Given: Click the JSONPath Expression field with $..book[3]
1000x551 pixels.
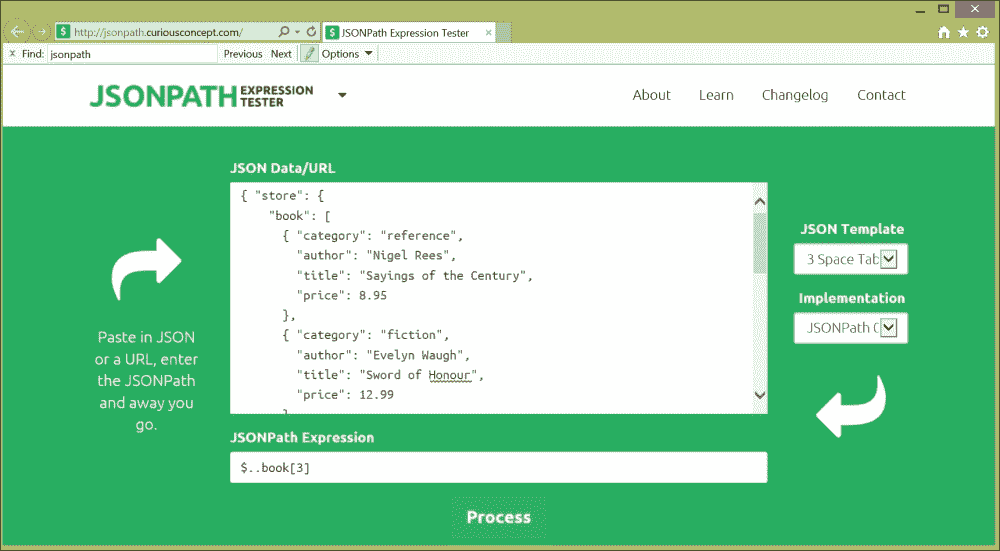Looking at the screenshot, I should click(x=498, y=467).
